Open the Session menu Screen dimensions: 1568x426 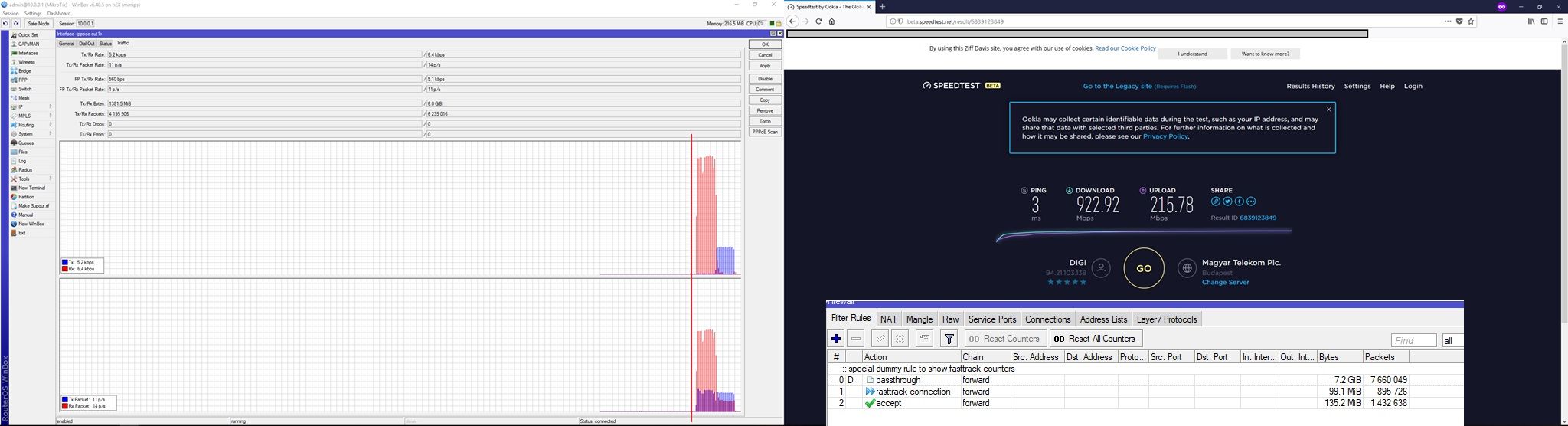coord(11,13)
